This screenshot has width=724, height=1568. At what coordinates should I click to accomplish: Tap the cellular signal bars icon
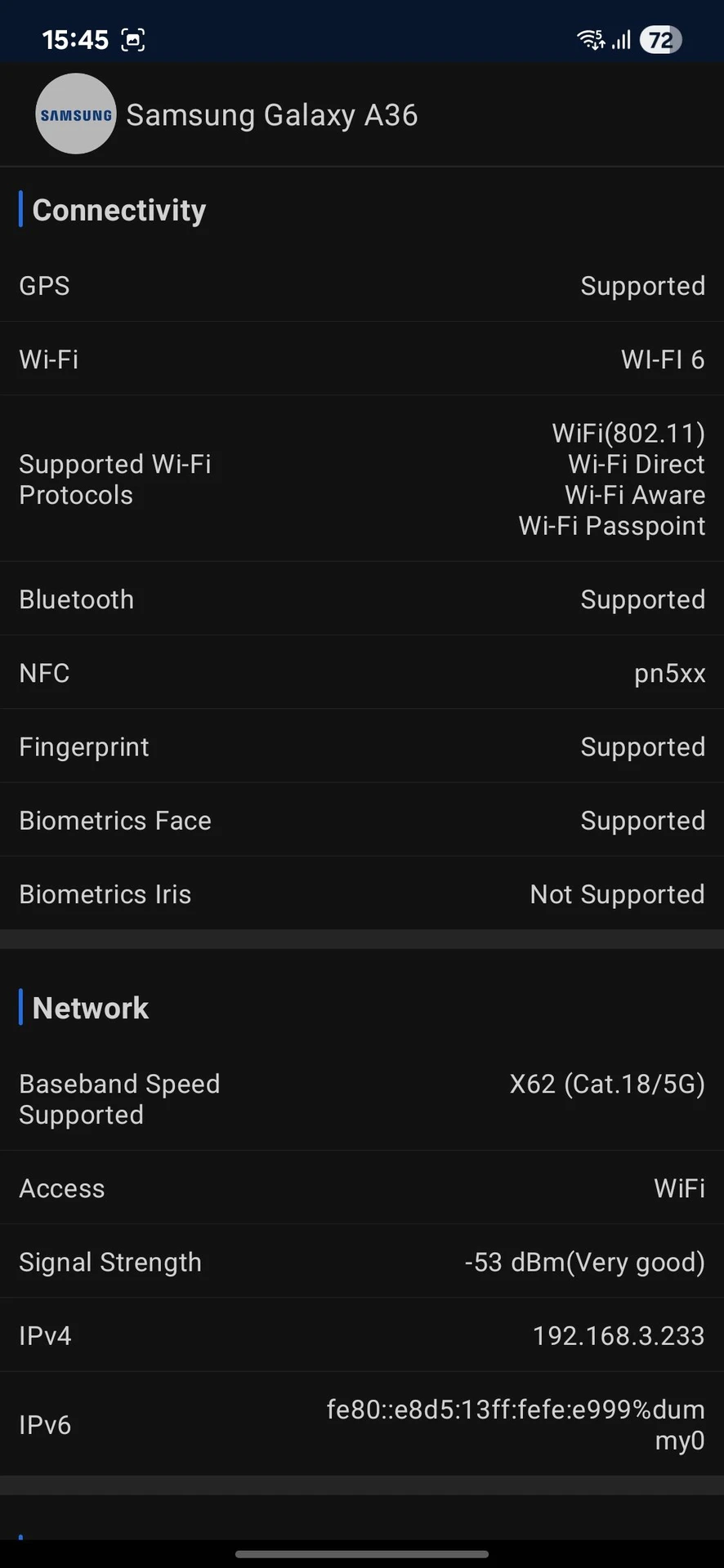[x=622, y=39]
